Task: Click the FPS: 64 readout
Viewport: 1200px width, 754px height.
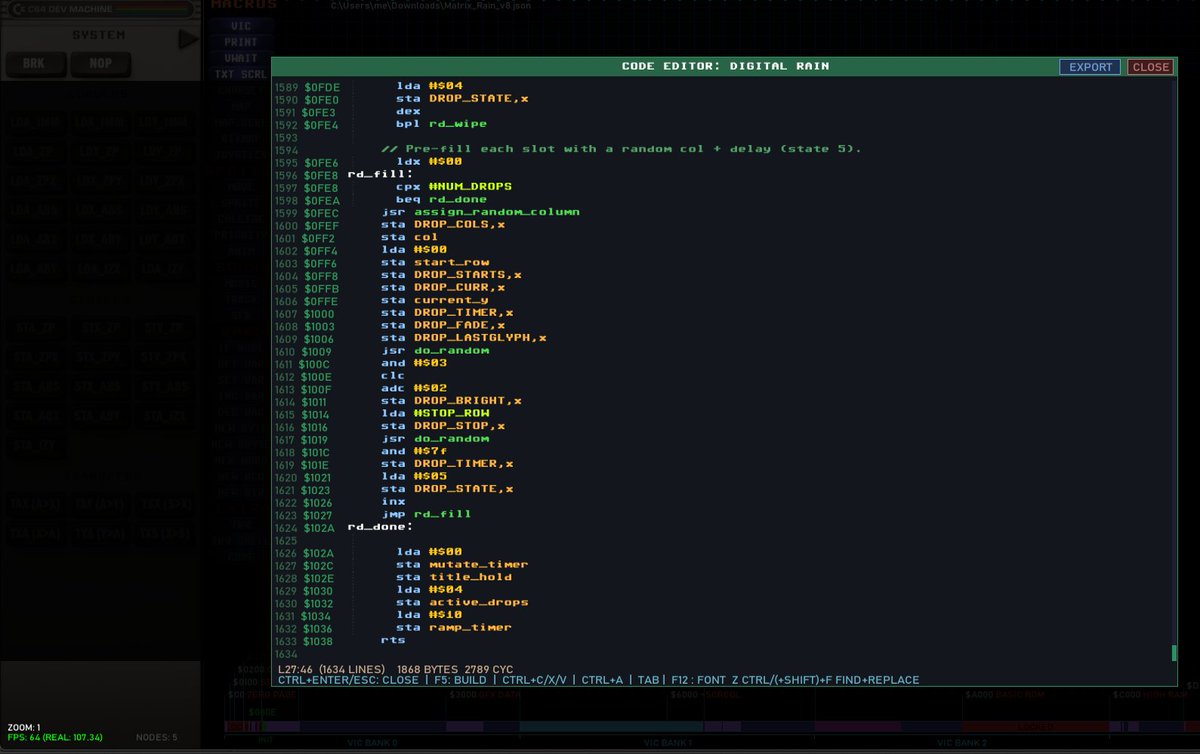Action: [x=55, y=738]
